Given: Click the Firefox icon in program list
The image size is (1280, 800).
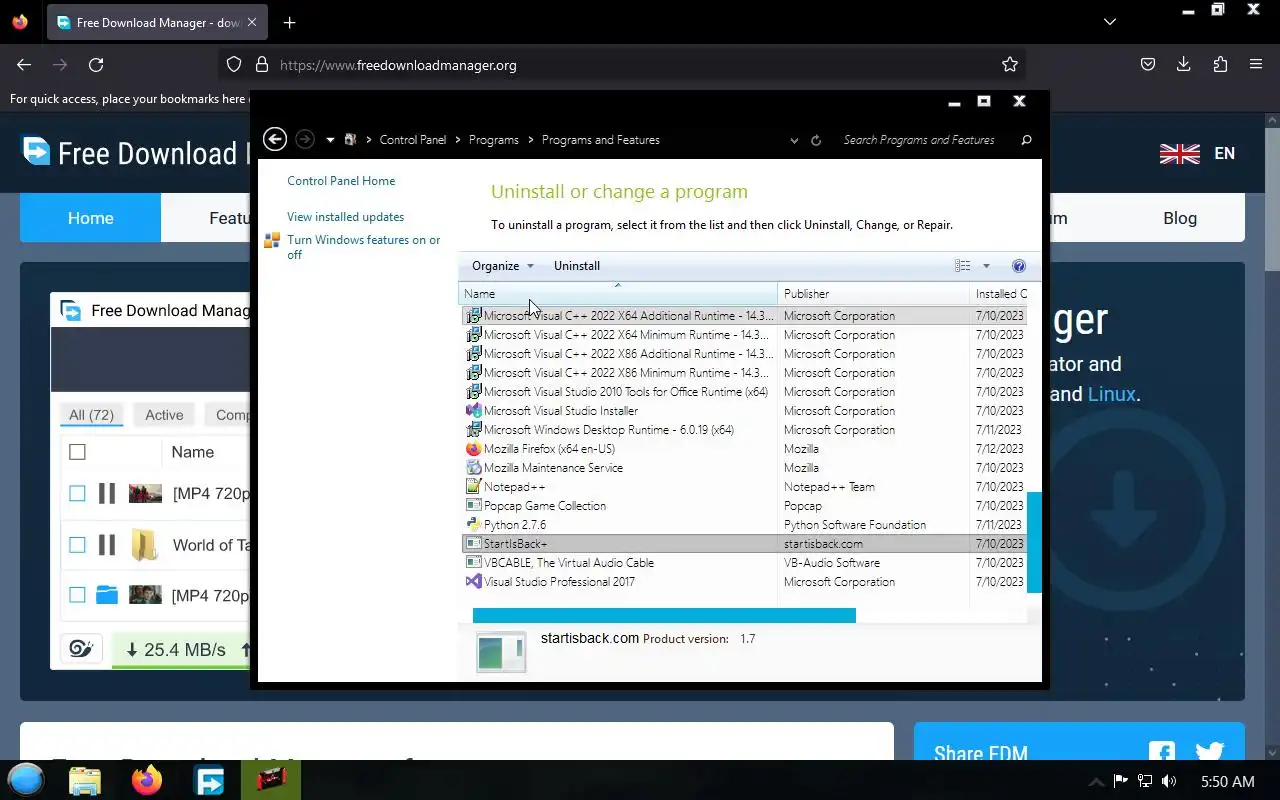Looking at the screenshot, I should pyautogui.click(x=474, y=449).
